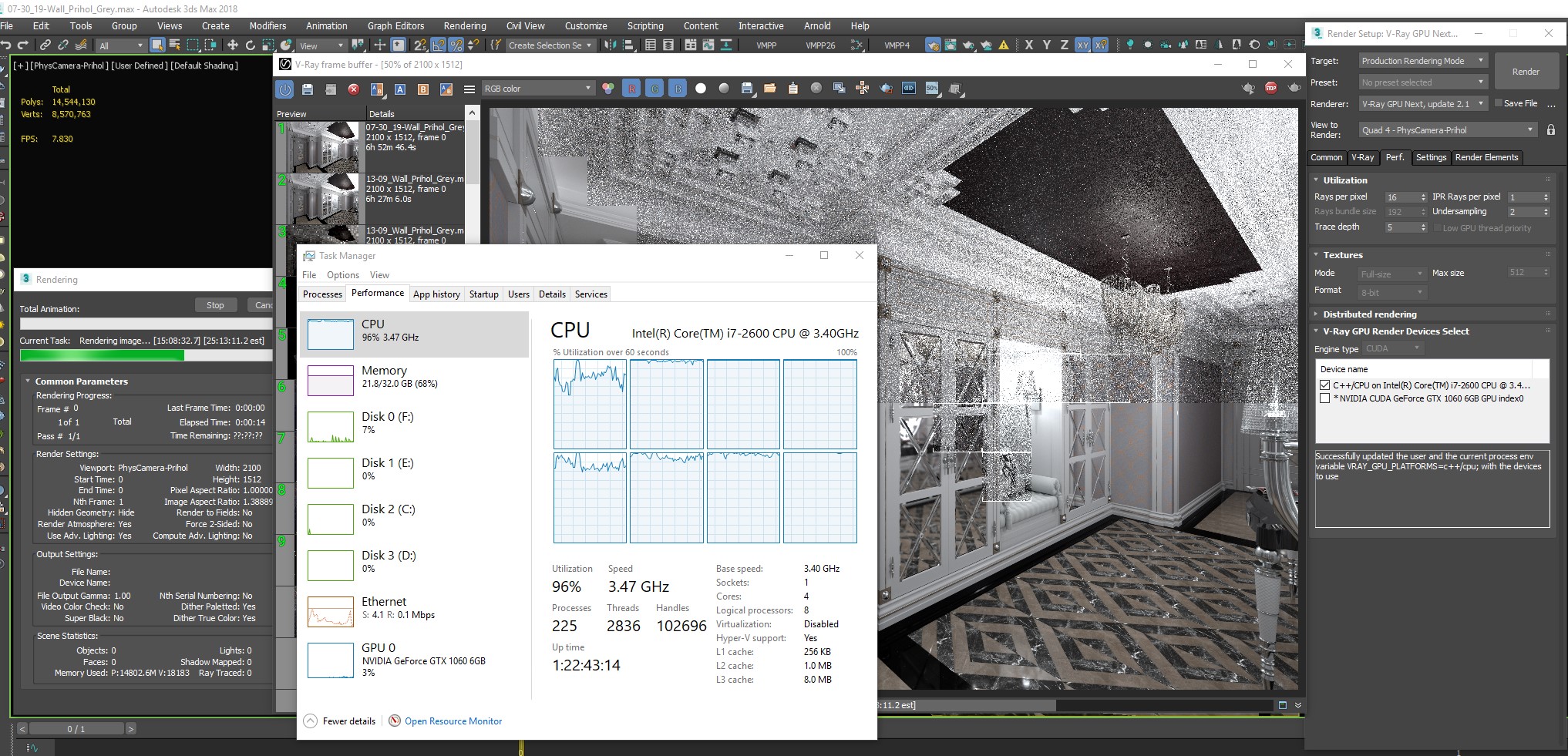Open Resource Monitor link

[x=453, y=721]
